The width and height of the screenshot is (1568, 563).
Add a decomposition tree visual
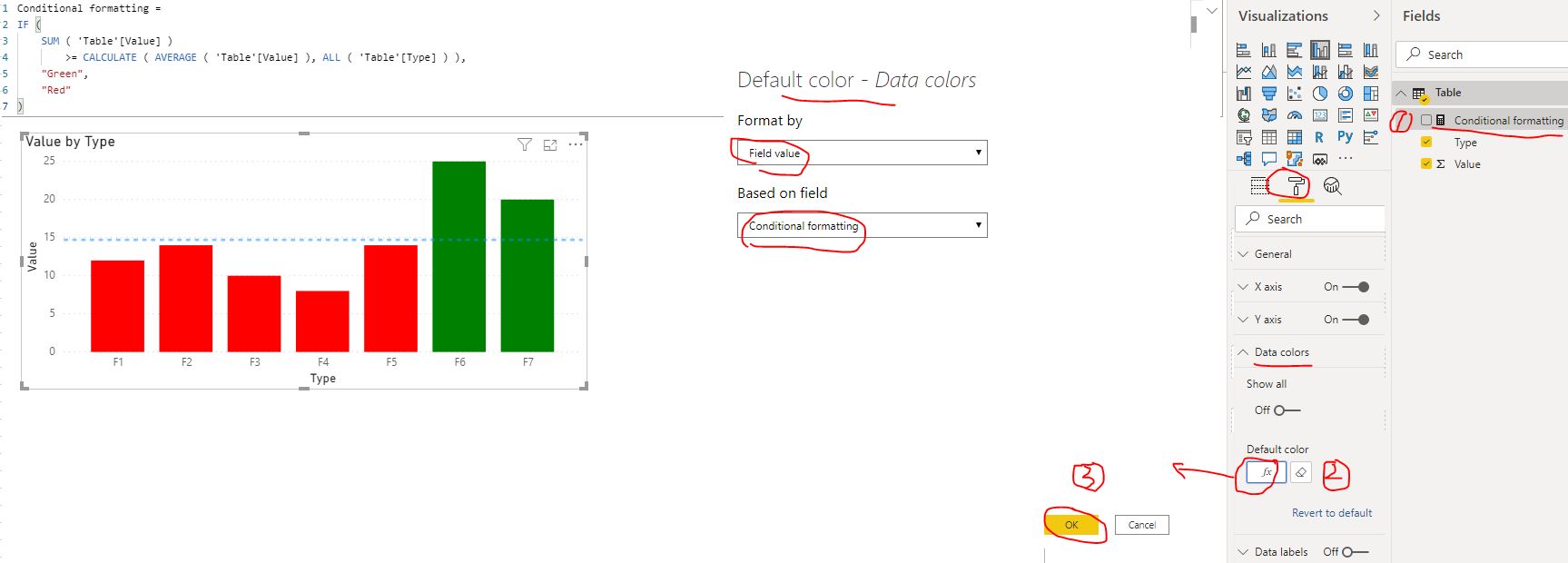coord(1244,159)
